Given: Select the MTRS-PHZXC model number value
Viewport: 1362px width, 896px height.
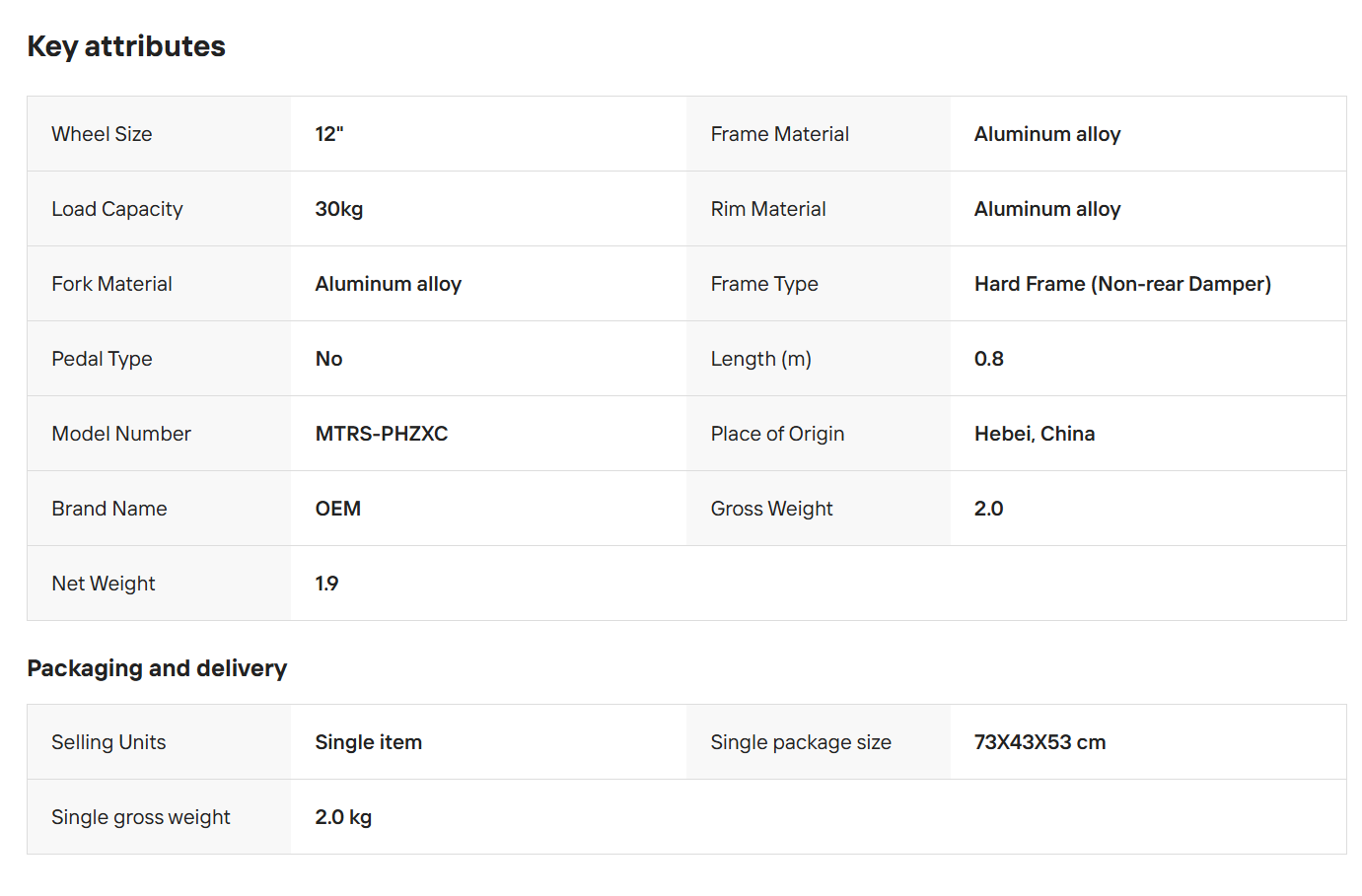Looking at the screenshot, I should (382, 434).
